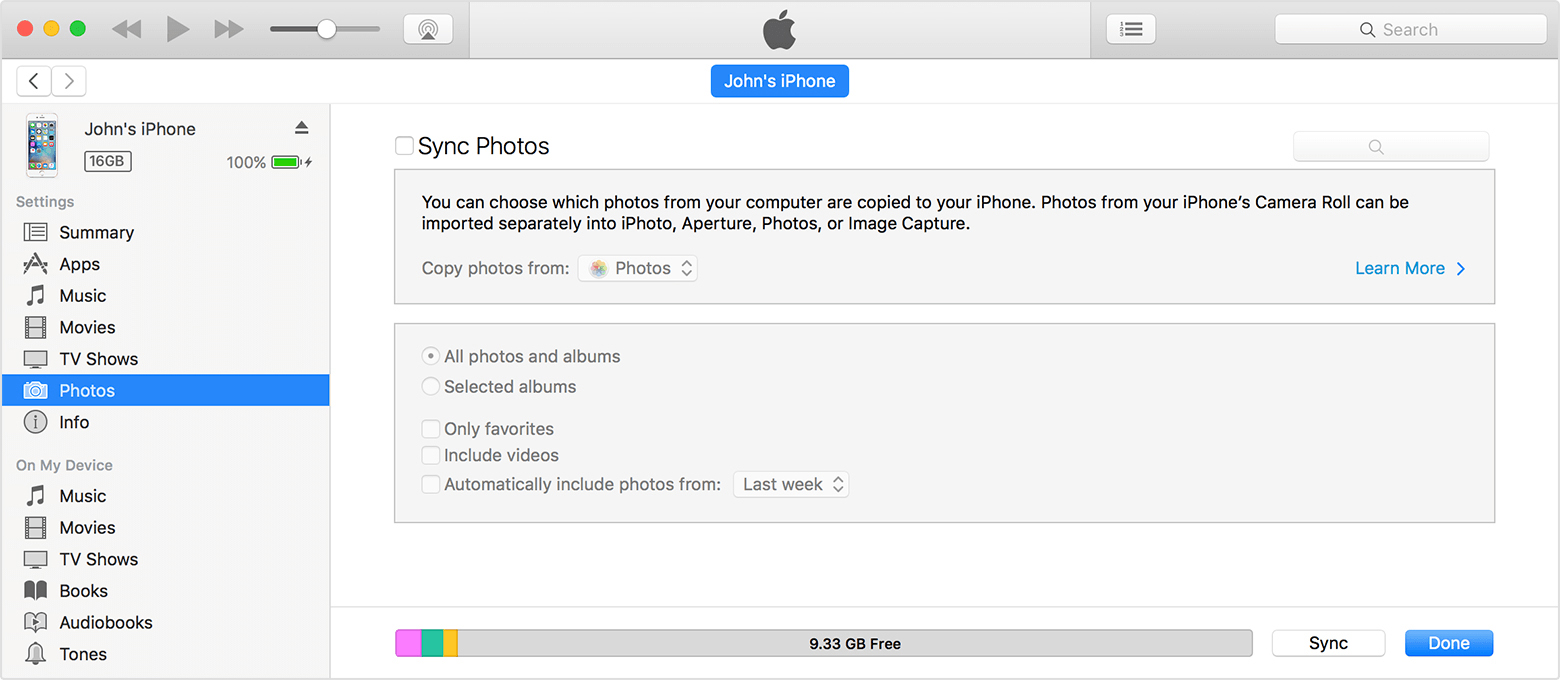
Task: Follow the Learn More link
Action: [x=1410, y=268]
